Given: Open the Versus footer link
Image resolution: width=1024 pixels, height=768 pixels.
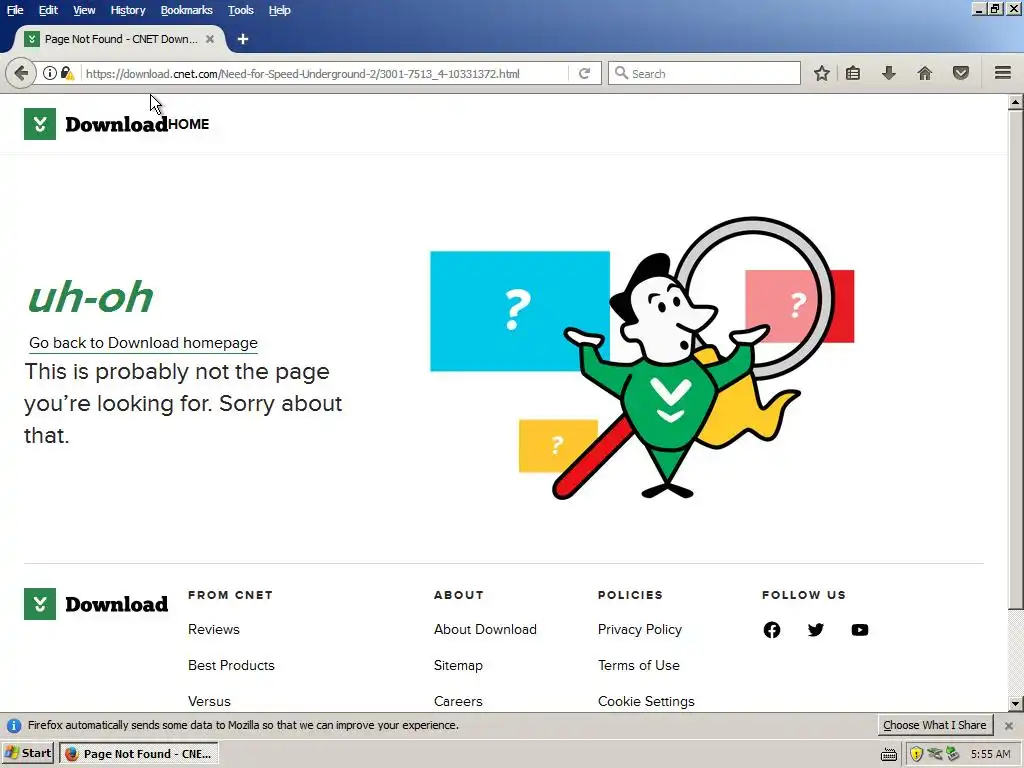Looking at the screenshot, I should (209, 701).
